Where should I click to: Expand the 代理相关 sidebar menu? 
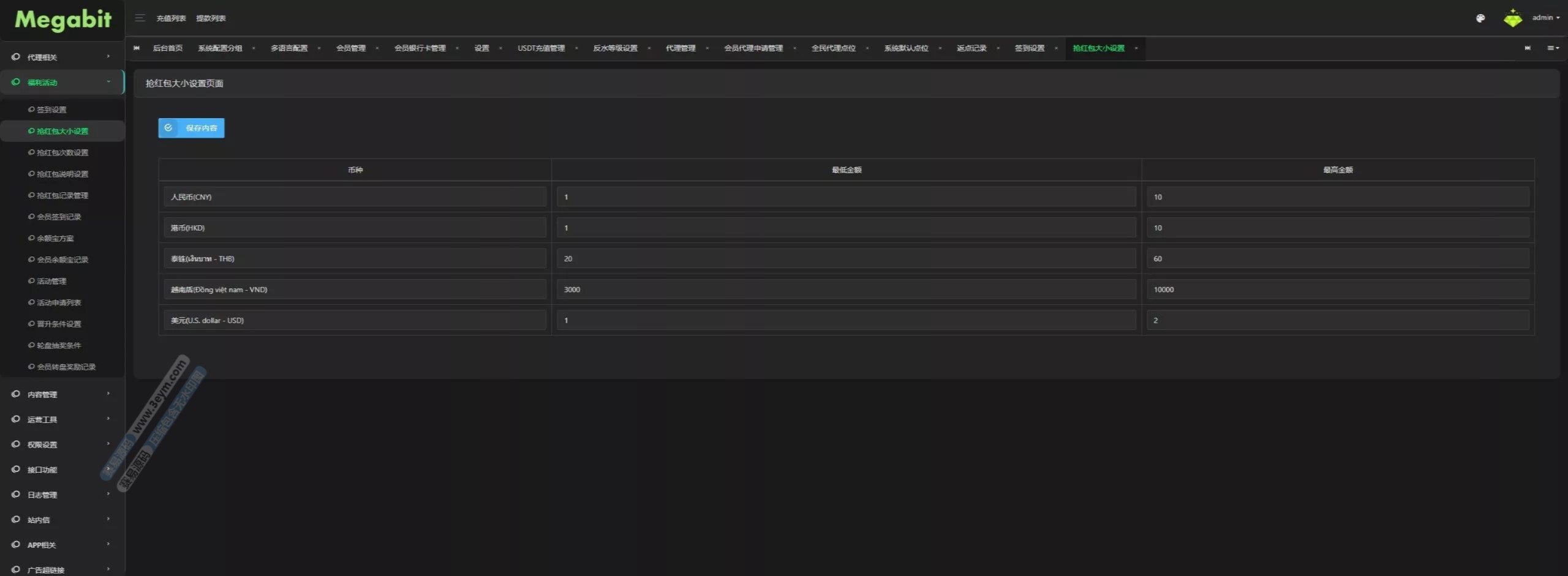(61, 57)
